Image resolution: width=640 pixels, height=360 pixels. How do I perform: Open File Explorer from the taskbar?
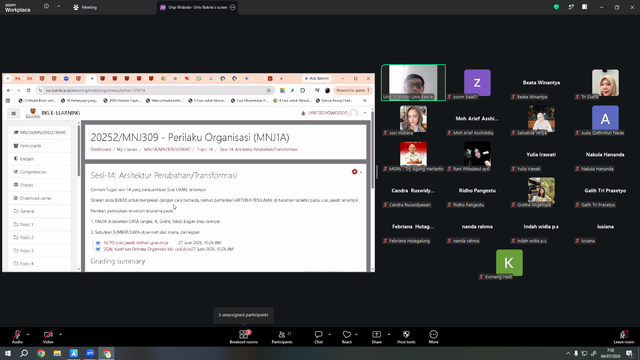point(57,353)
